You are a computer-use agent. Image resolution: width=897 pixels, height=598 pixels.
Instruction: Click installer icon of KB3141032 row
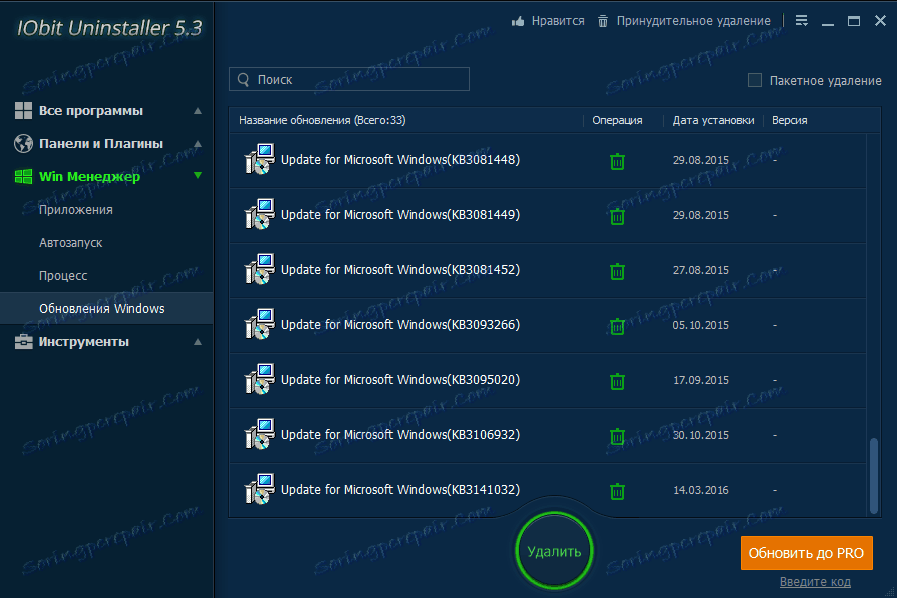pos(260,489)
